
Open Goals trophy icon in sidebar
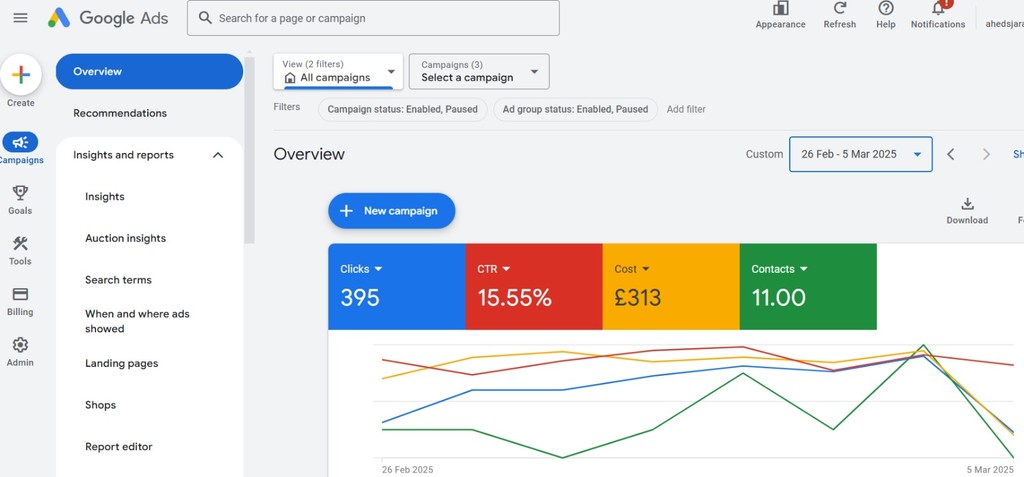click(x=20, y=193)
